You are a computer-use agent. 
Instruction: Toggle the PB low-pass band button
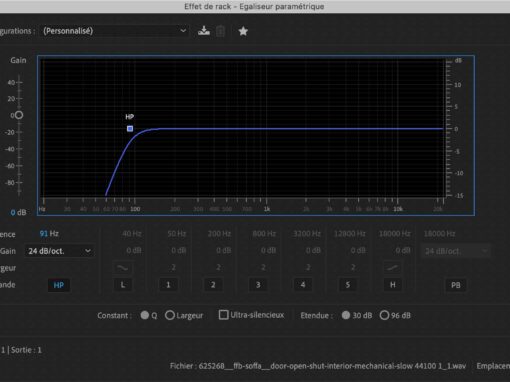tap(456, 285)
